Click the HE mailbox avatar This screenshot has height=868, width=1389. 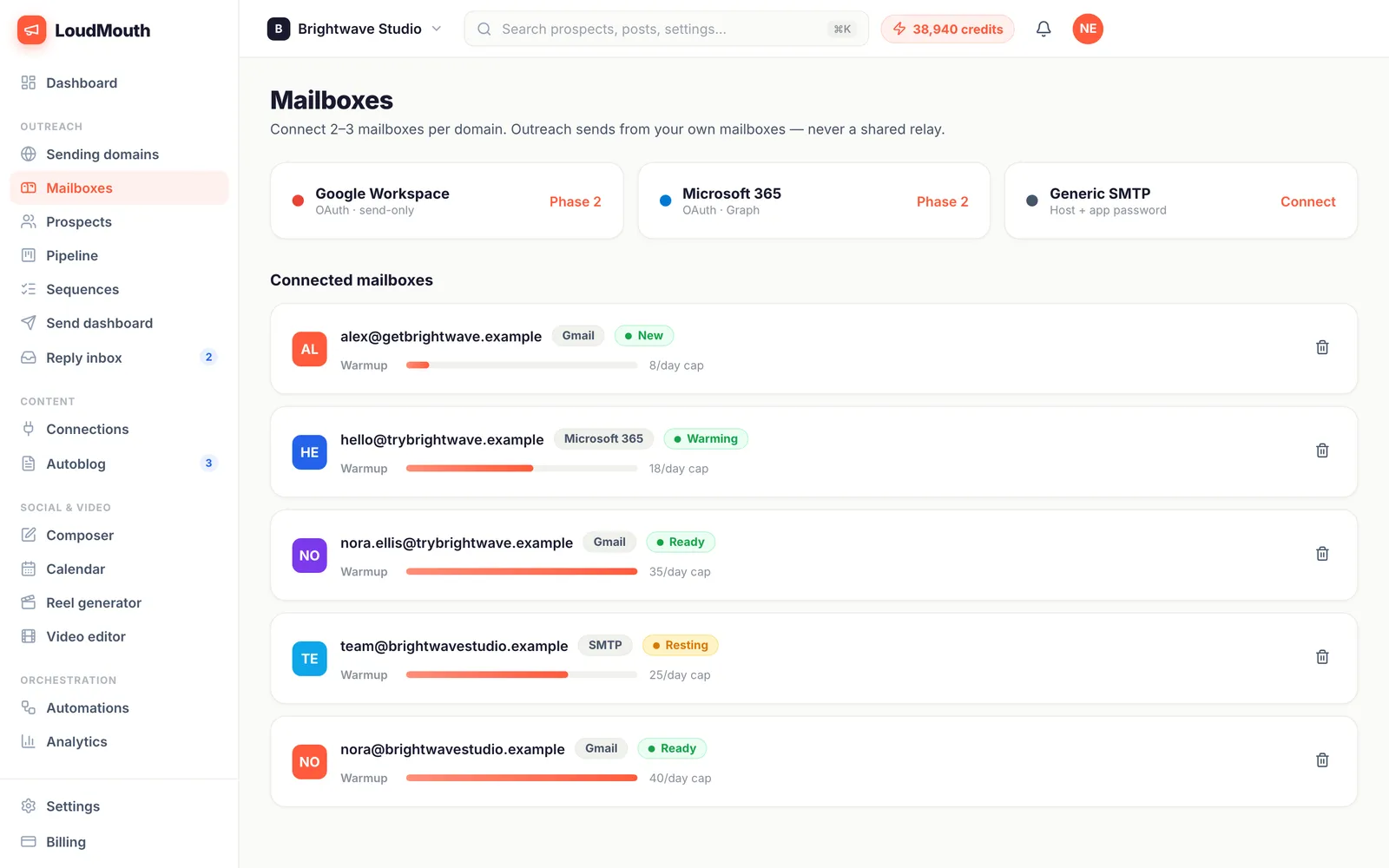309,452
